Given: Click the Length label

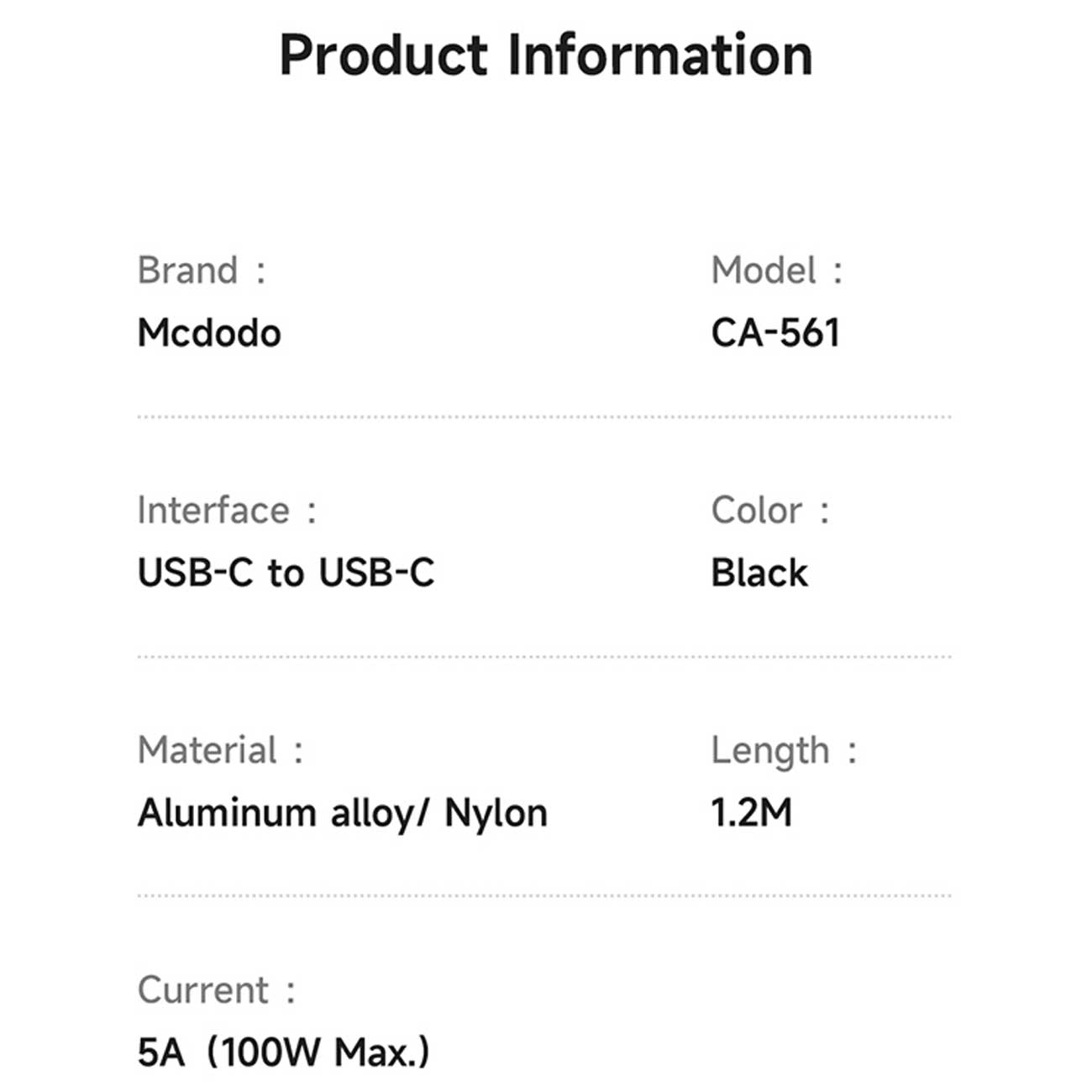Looking at the screenshot, I should coord(770,750).
